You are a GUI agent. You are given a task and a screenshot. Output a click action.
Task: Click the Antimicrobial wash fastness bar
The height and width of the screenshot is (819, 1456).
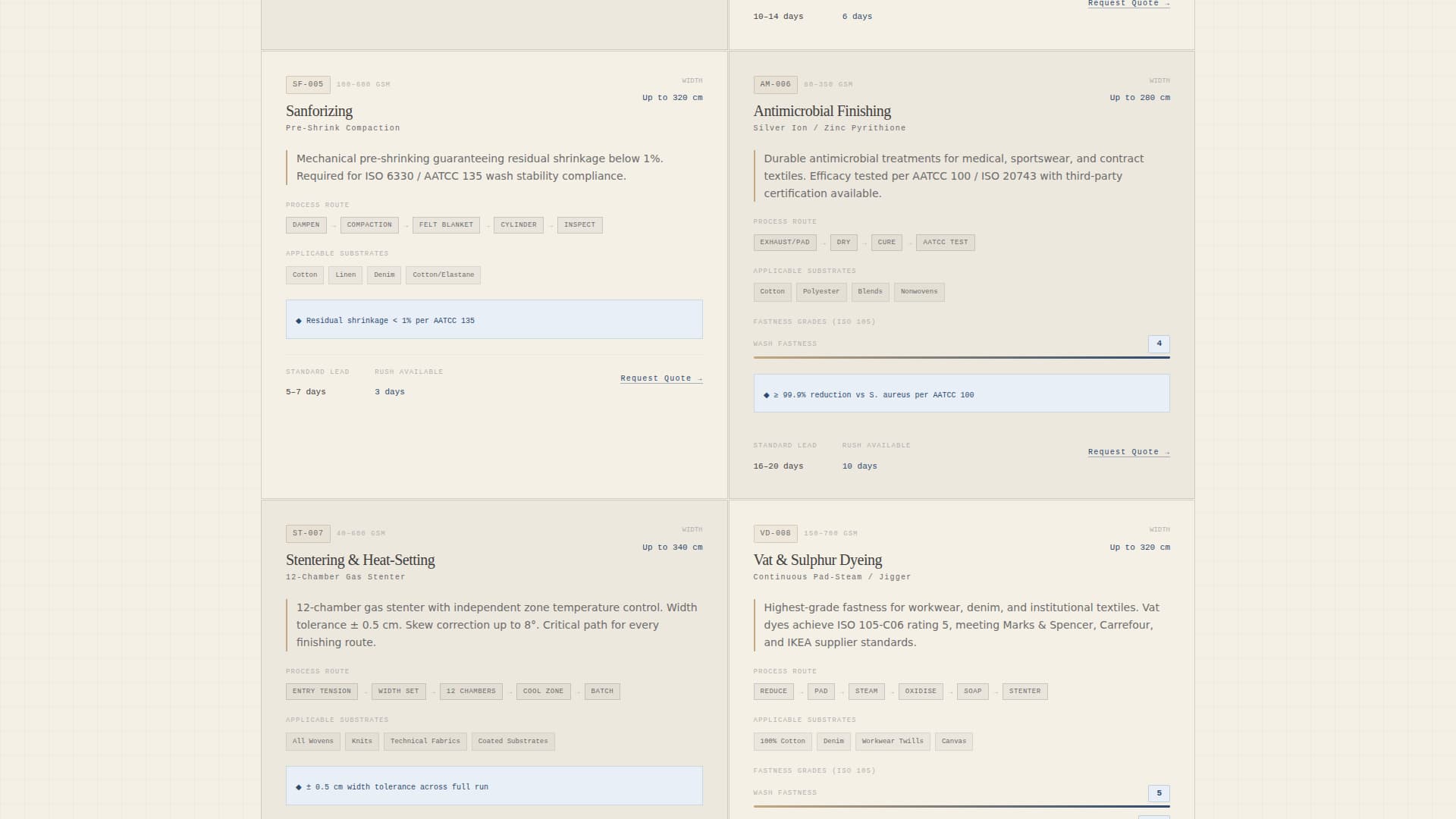961,357
